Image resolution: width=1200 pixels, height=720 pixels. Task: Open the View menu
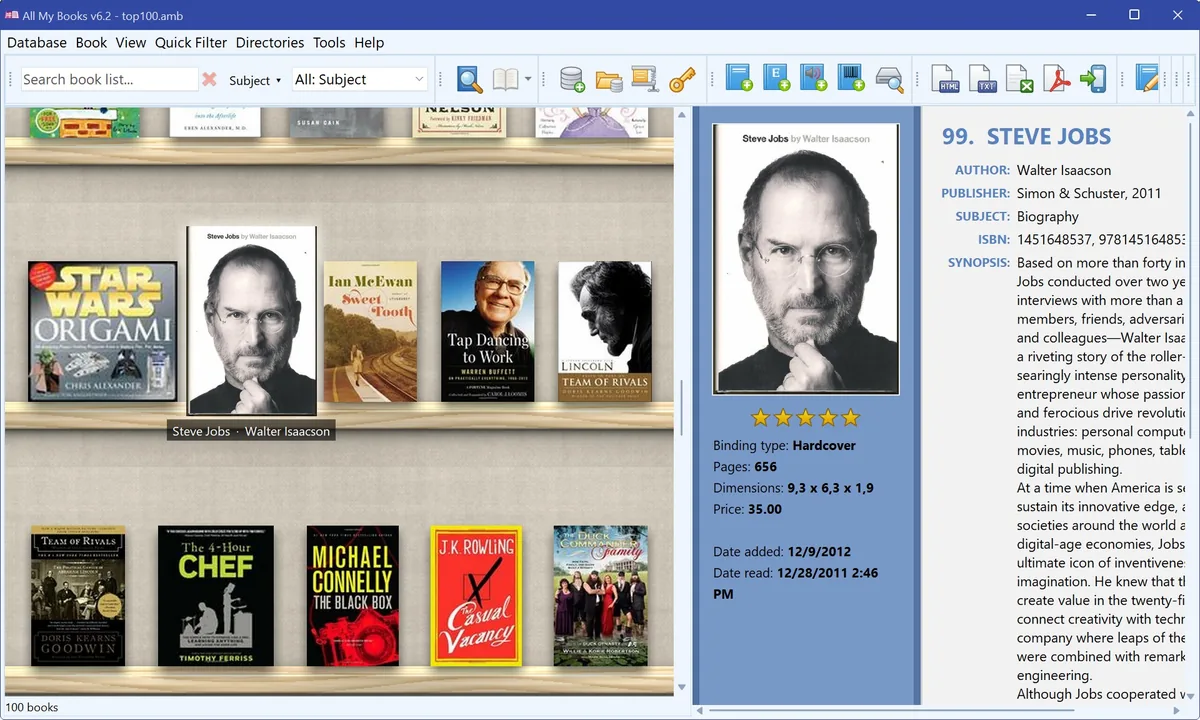(x=131, y=42)
